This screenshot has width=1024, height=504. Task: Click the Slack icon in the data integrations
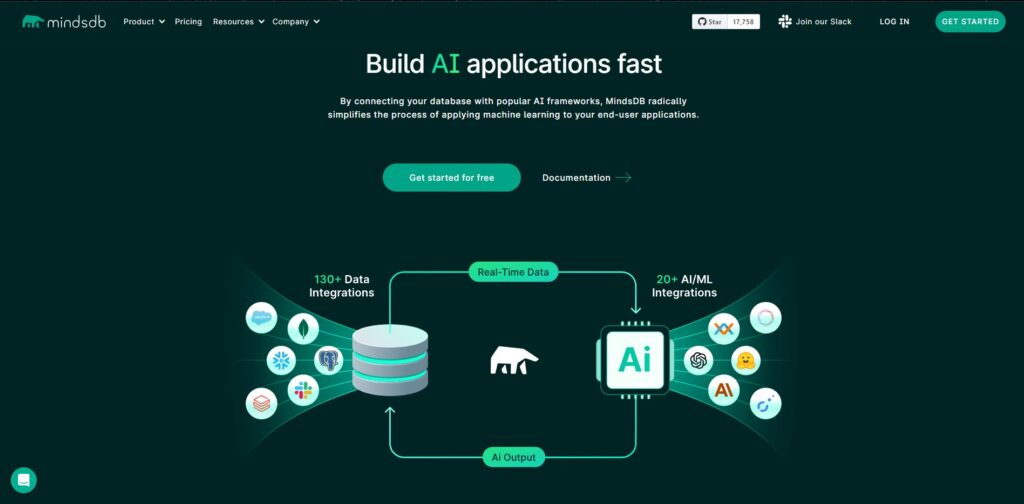coord(303,390)
